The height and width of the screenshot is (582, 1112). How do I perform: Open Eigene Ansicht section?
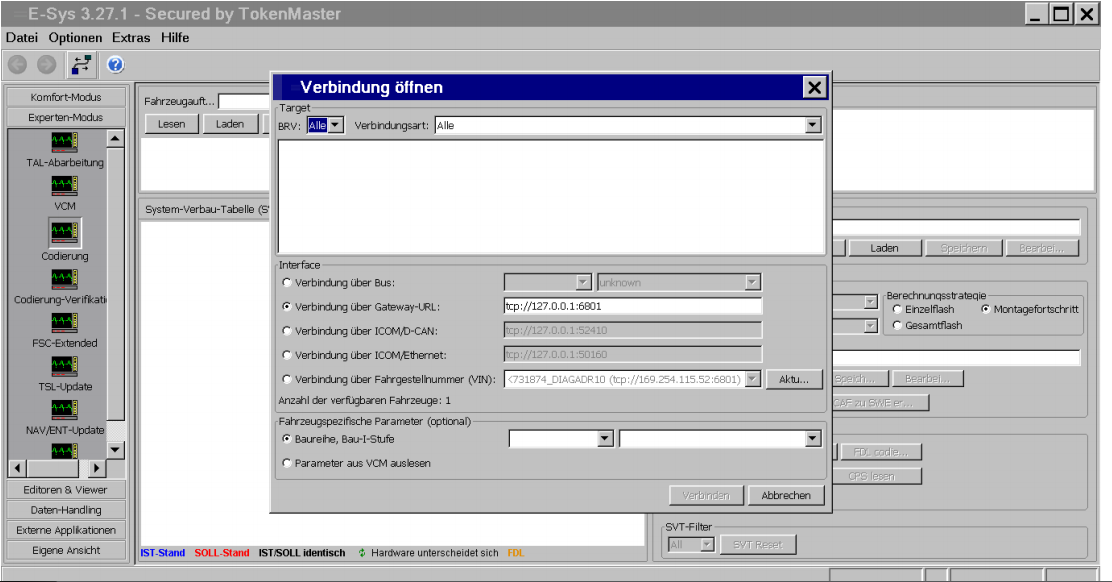pyautogui.click(x=66, y=550)
